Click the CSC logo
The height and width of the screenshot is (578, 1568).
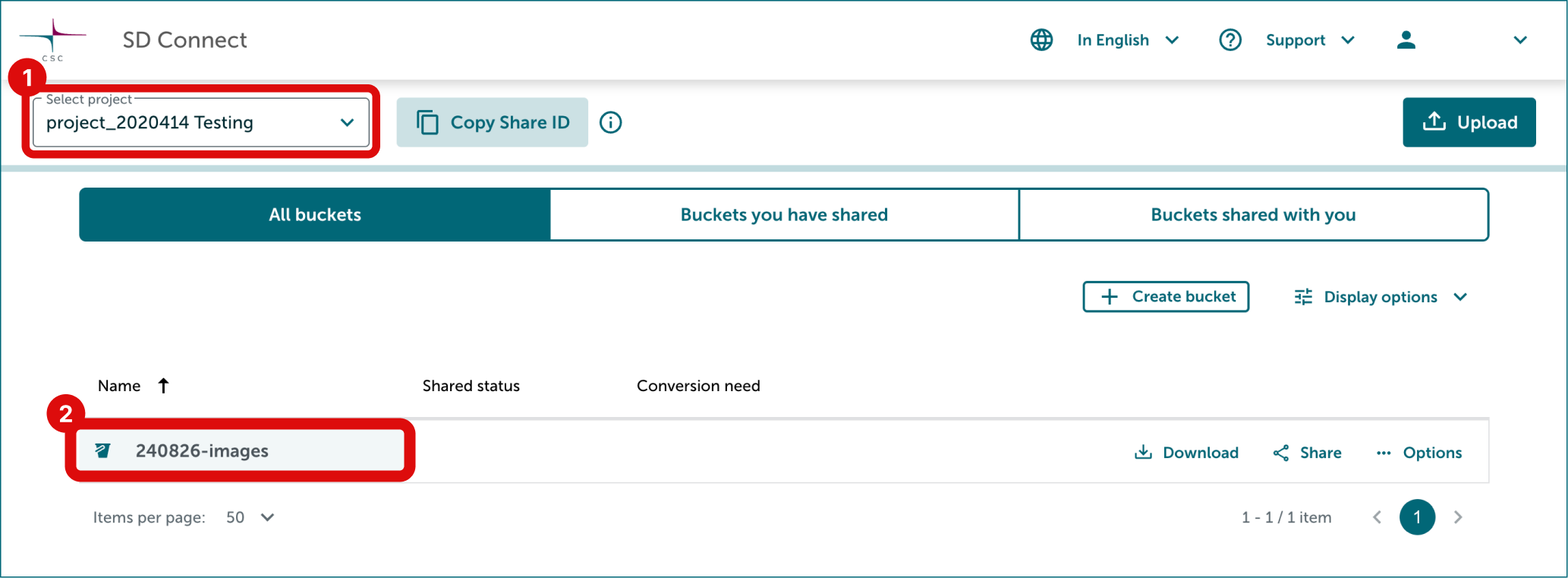[52, 40]
